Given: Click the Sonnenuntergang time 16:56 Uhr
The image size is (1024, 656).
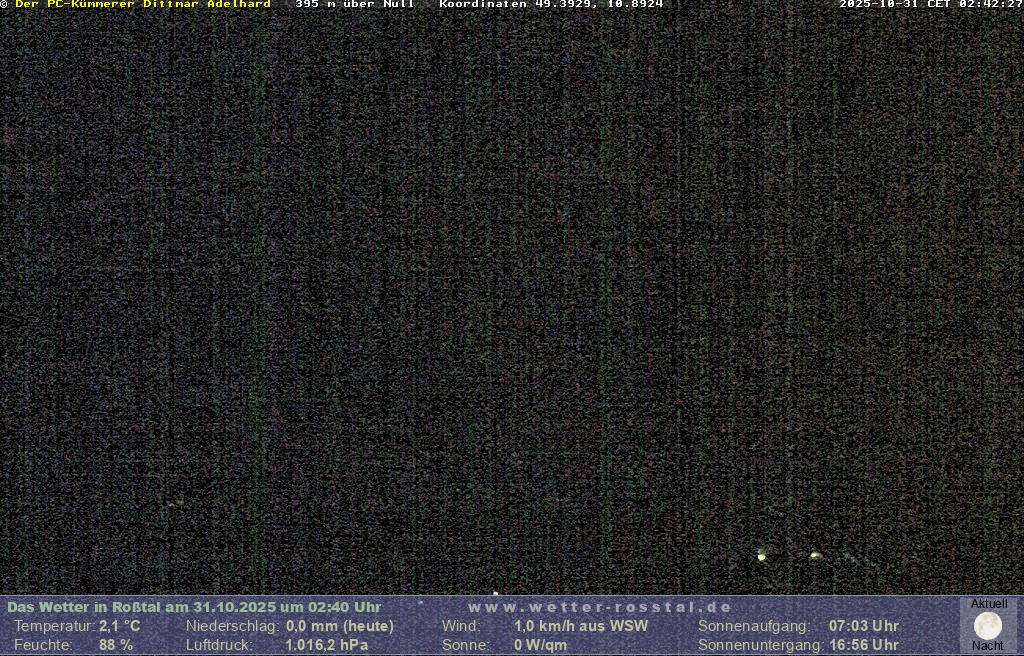Looking at the screenshot, I should pyautogui.click(x=863, y=645).
